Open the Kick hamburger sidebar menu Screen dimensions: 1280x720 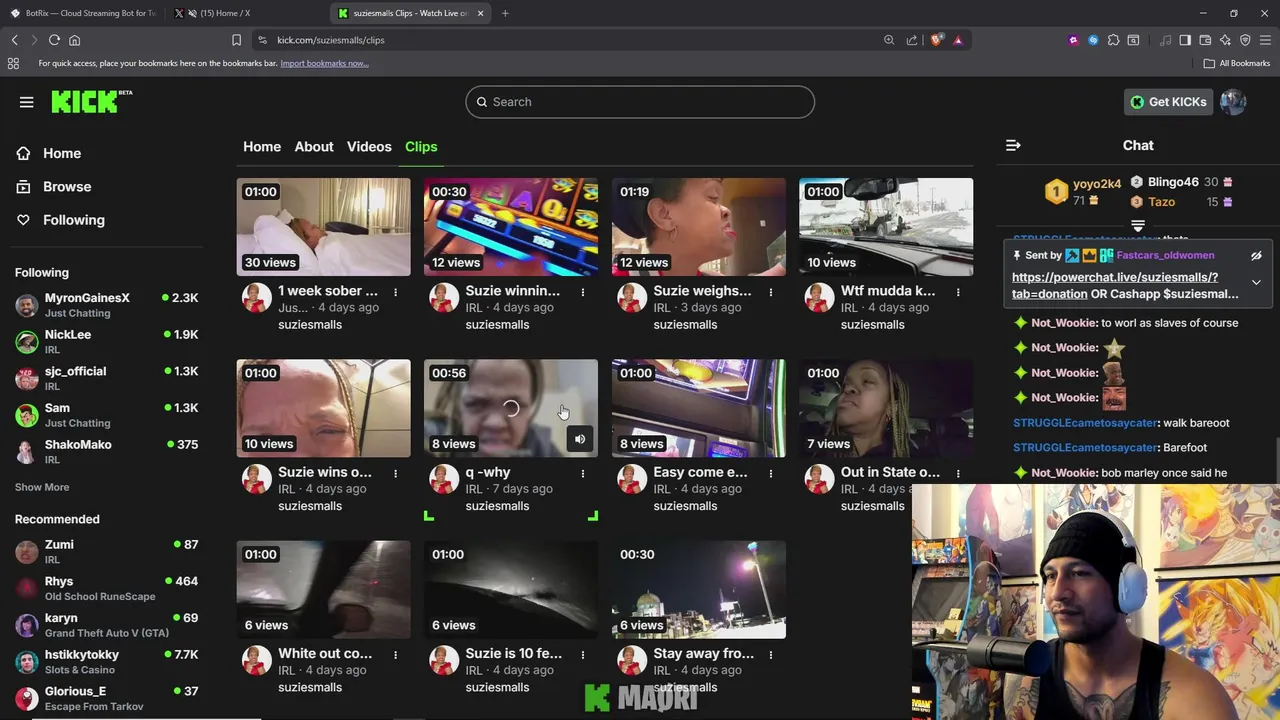pyautogui.click(x=27, y=102)
